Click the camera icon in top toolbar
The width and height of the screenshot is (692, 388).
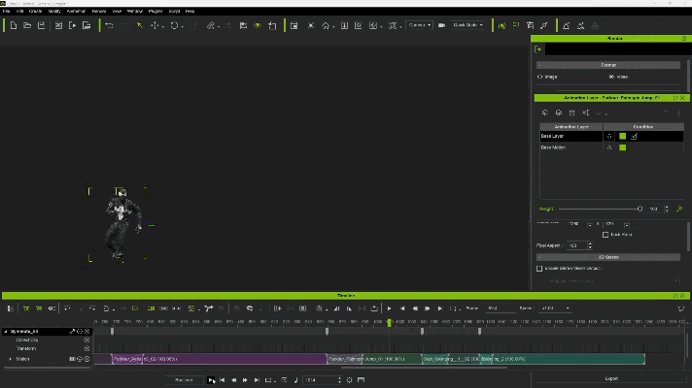(441, 26)
